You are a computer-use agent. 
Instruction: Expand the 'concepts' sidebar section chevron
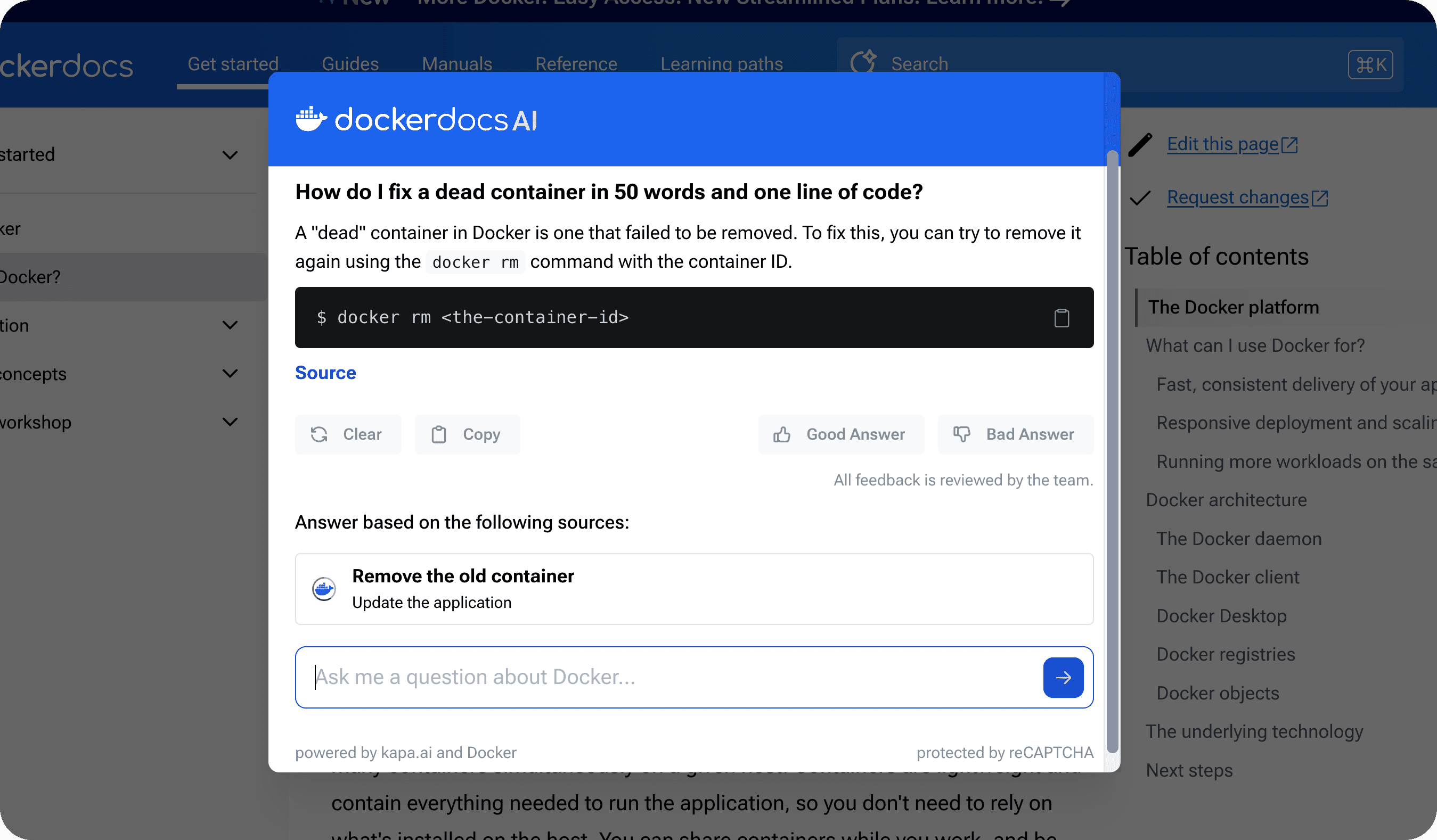230,374
